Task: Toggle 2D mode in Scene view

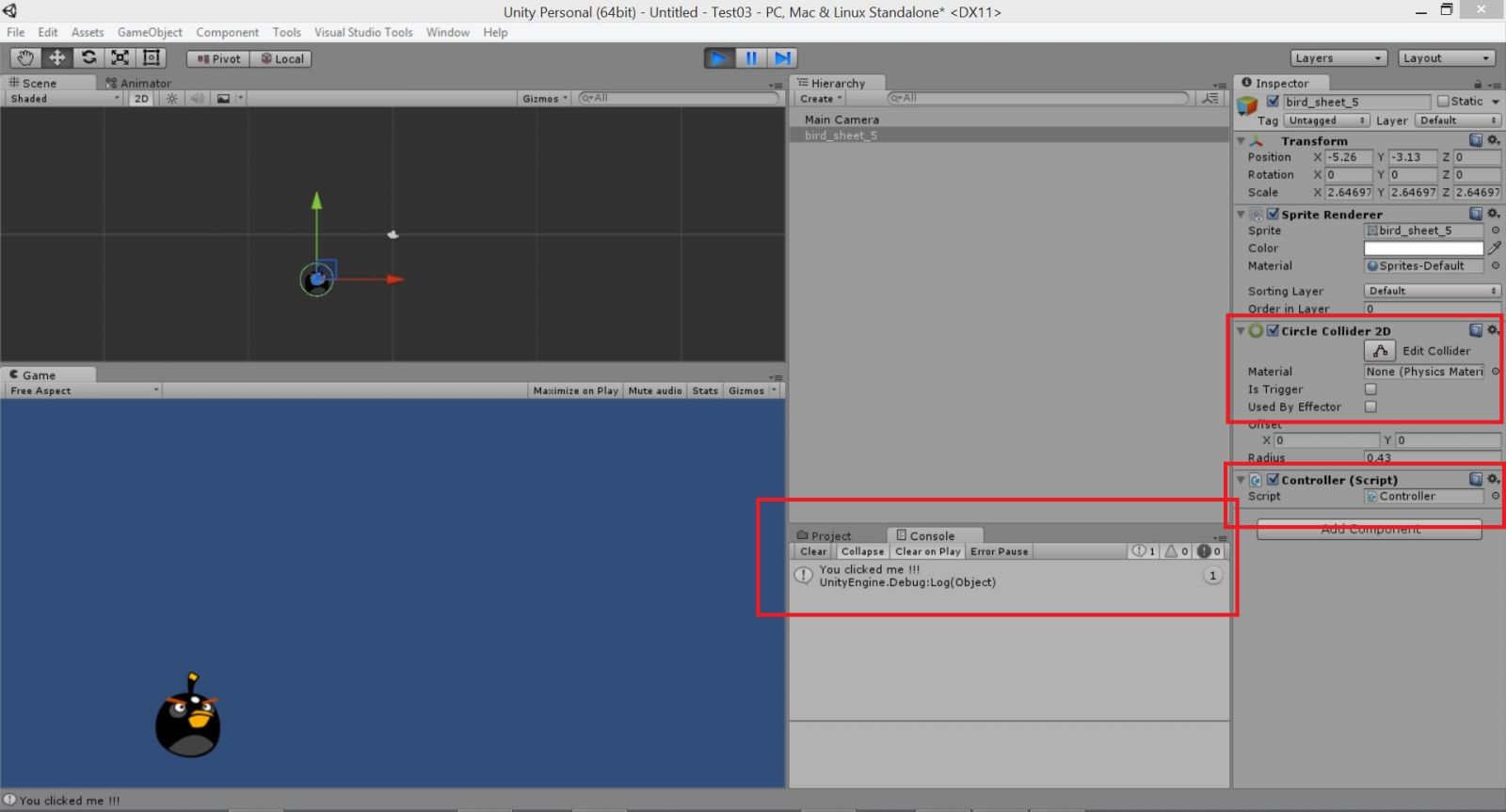Action: tap(141, 99)
